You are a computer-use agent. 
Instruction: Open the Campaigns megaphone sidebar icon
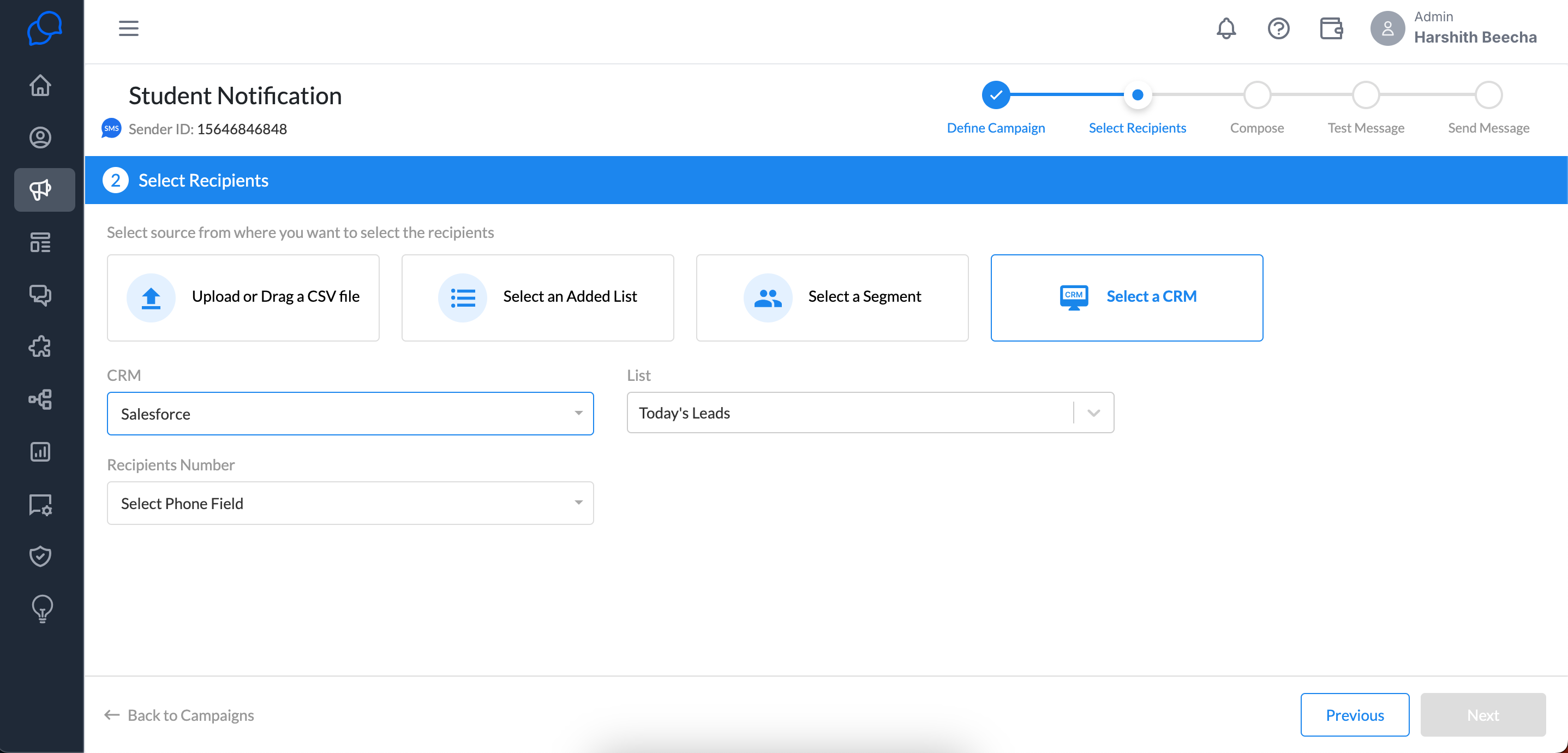point(44,190)
